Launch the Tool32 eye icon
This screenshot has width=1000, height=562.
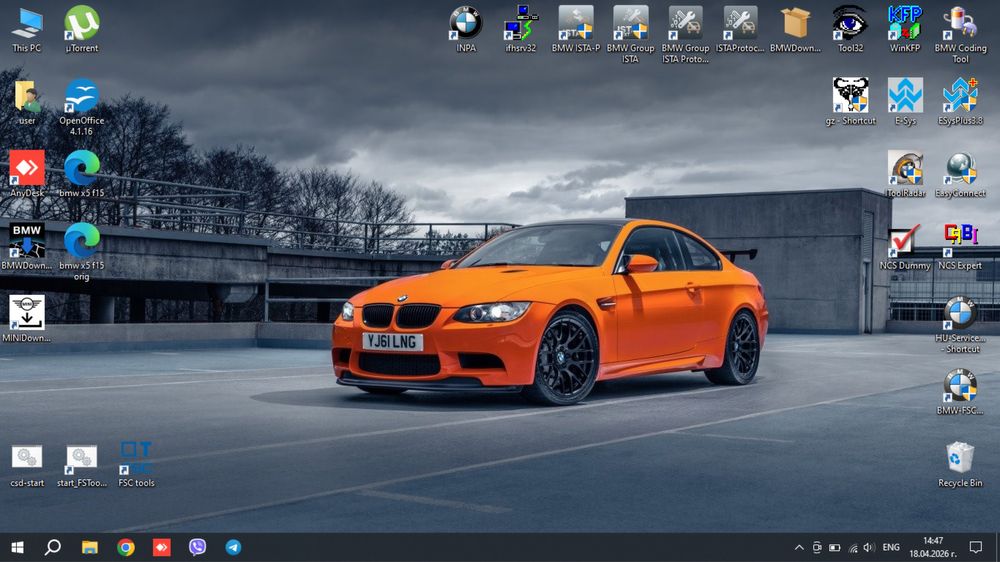[x=849, y=29]
